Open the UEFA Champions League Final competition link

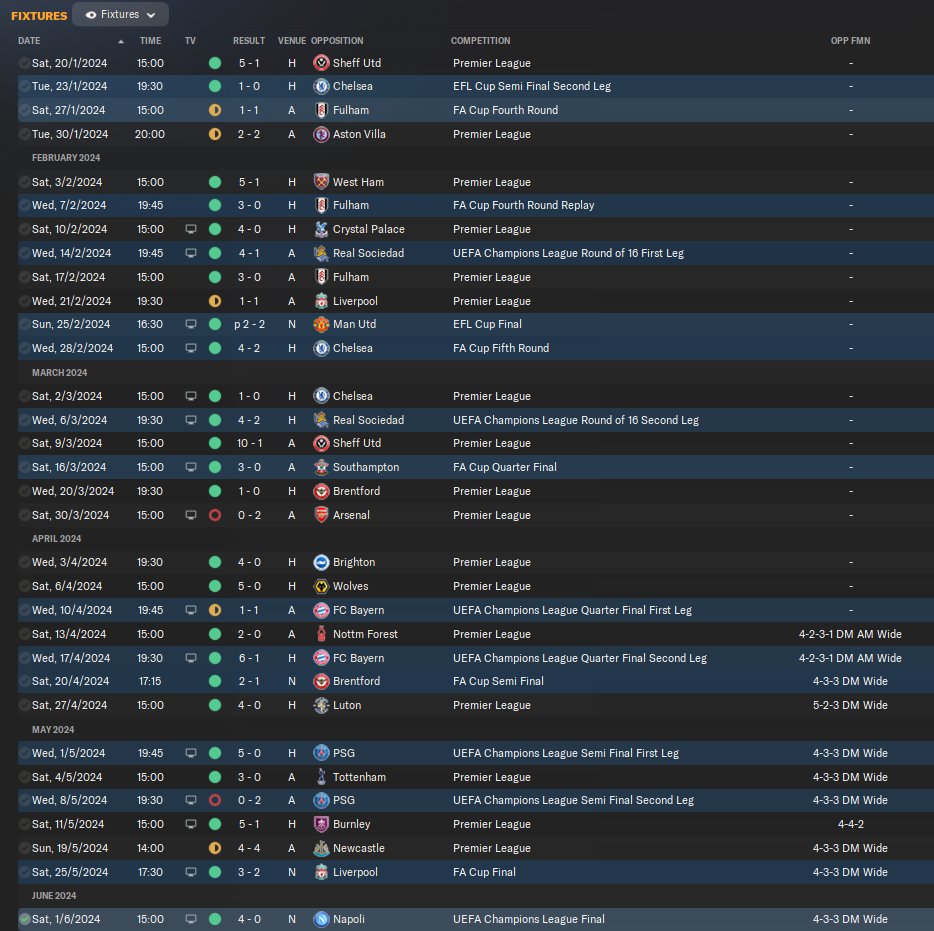[x=528, y=919]
